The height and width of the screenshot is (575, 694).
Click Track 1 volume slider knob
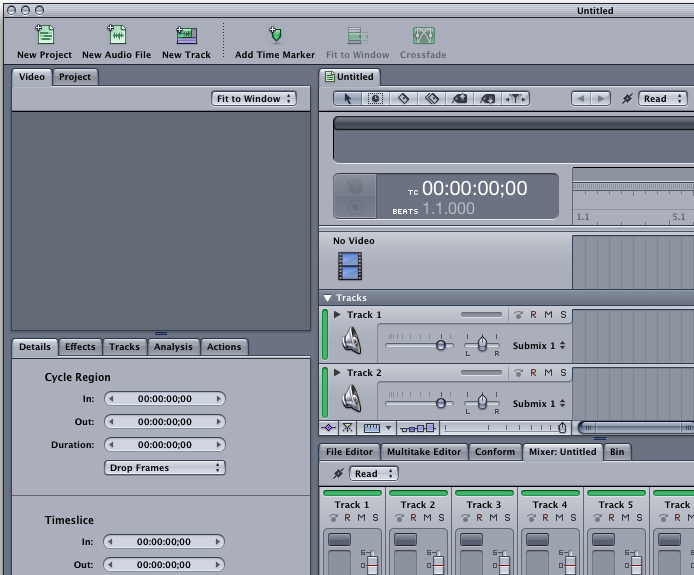tap(439, 345)
